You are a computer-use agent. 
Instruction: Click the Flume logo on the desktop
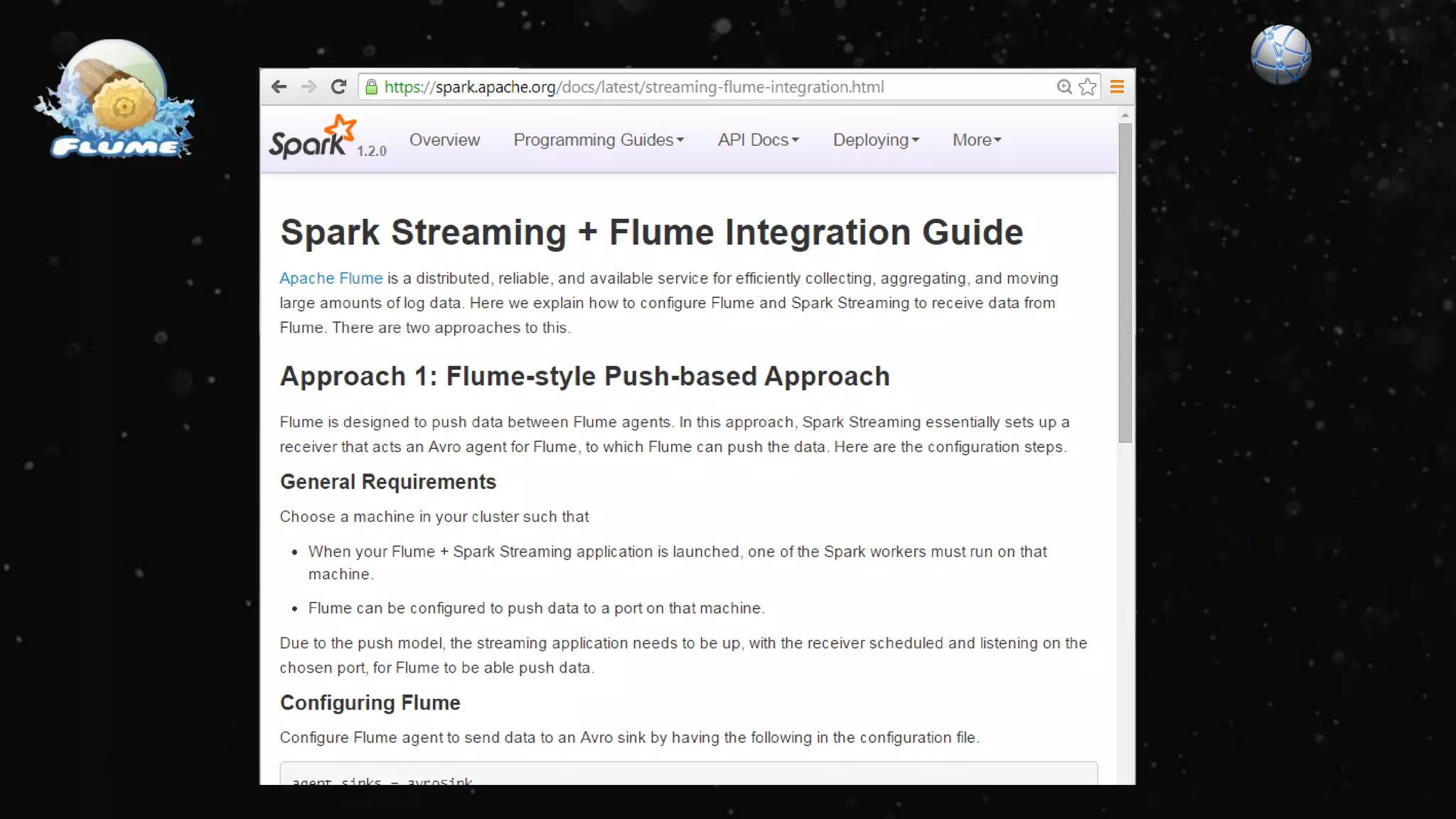[115, 100]
